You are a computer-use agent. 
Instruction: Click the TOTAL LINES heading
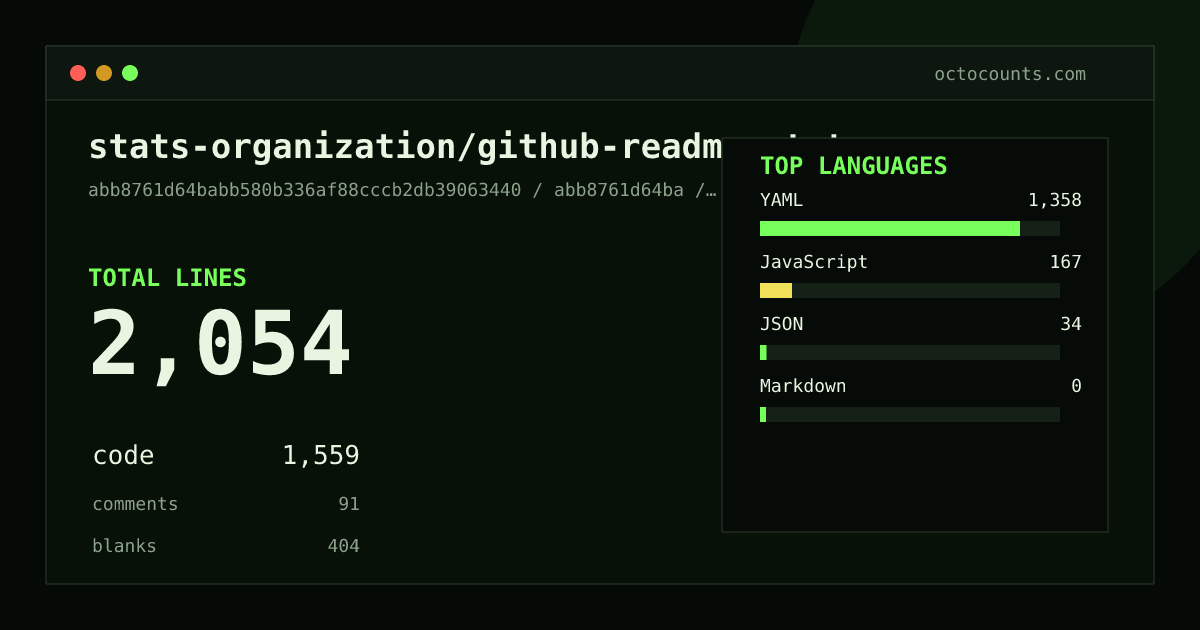tap(167, 278)
